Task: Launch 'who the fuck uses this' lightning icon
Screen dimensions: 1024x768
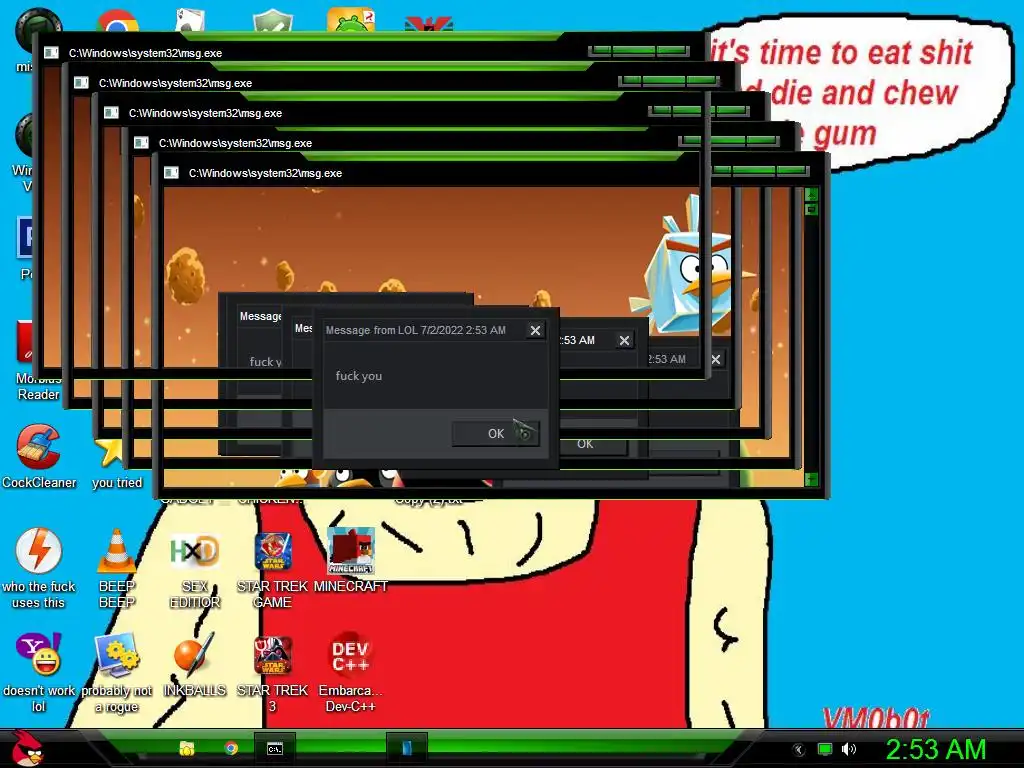Action: pos(39,568)
